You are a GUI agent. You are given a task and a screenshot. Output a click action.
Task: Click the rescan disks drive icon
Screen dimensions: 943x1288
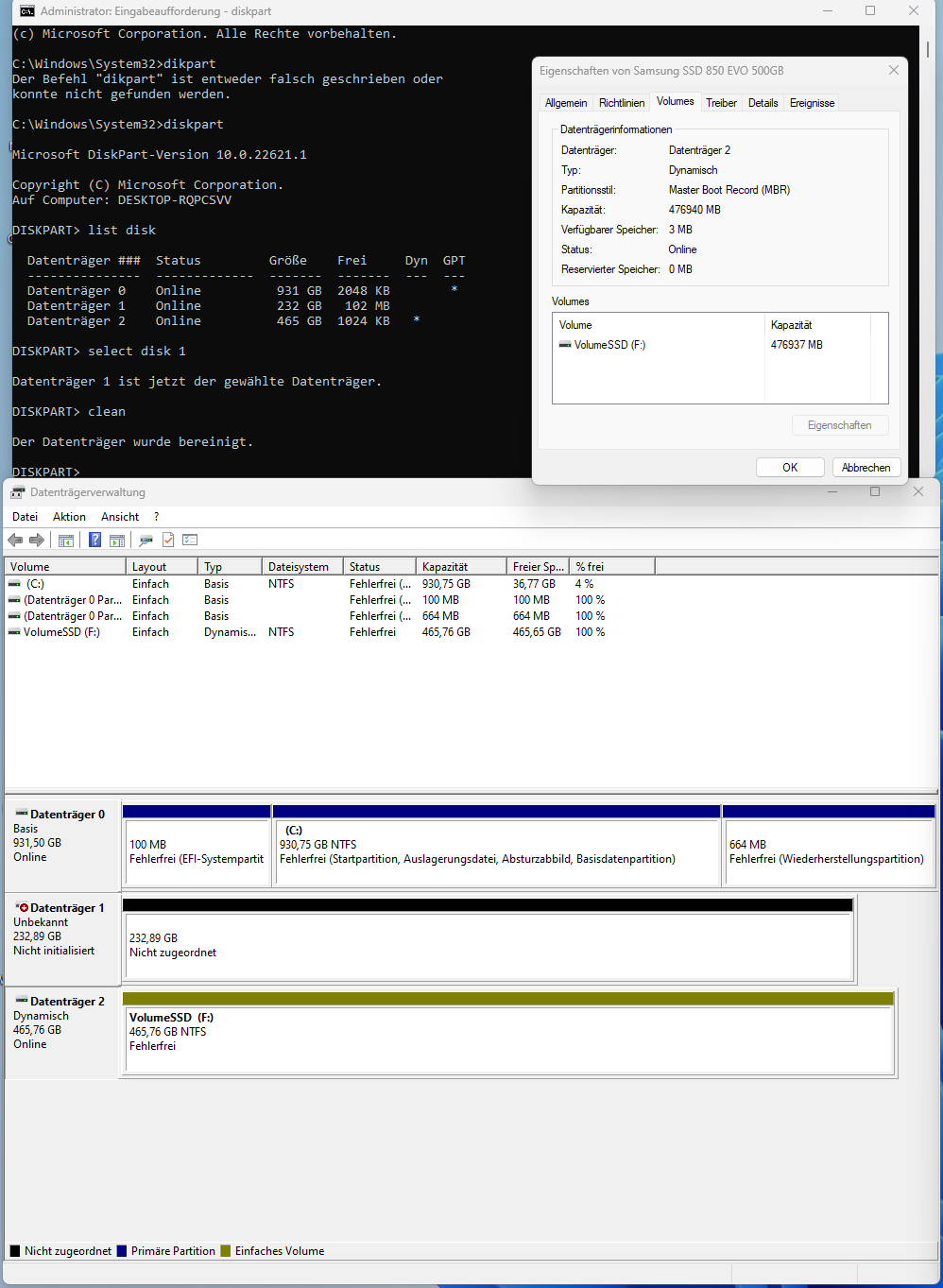(146, 541)
